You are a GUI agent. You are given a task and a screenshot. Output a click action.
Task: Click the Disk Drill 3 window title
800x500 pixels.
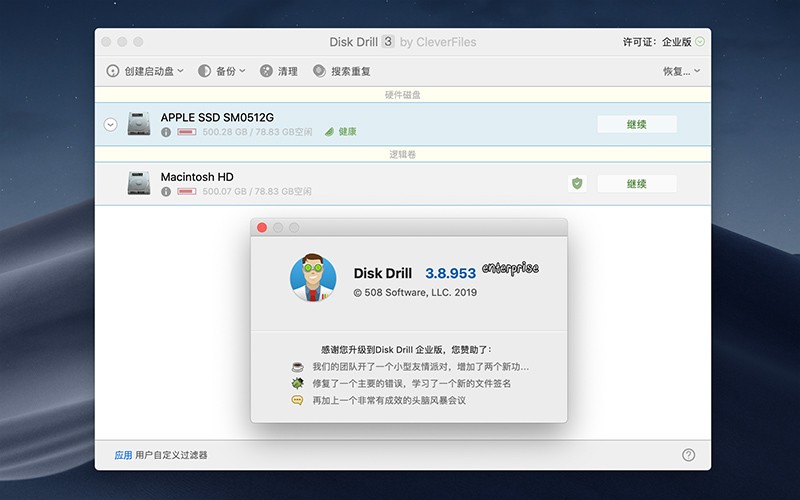403,42
